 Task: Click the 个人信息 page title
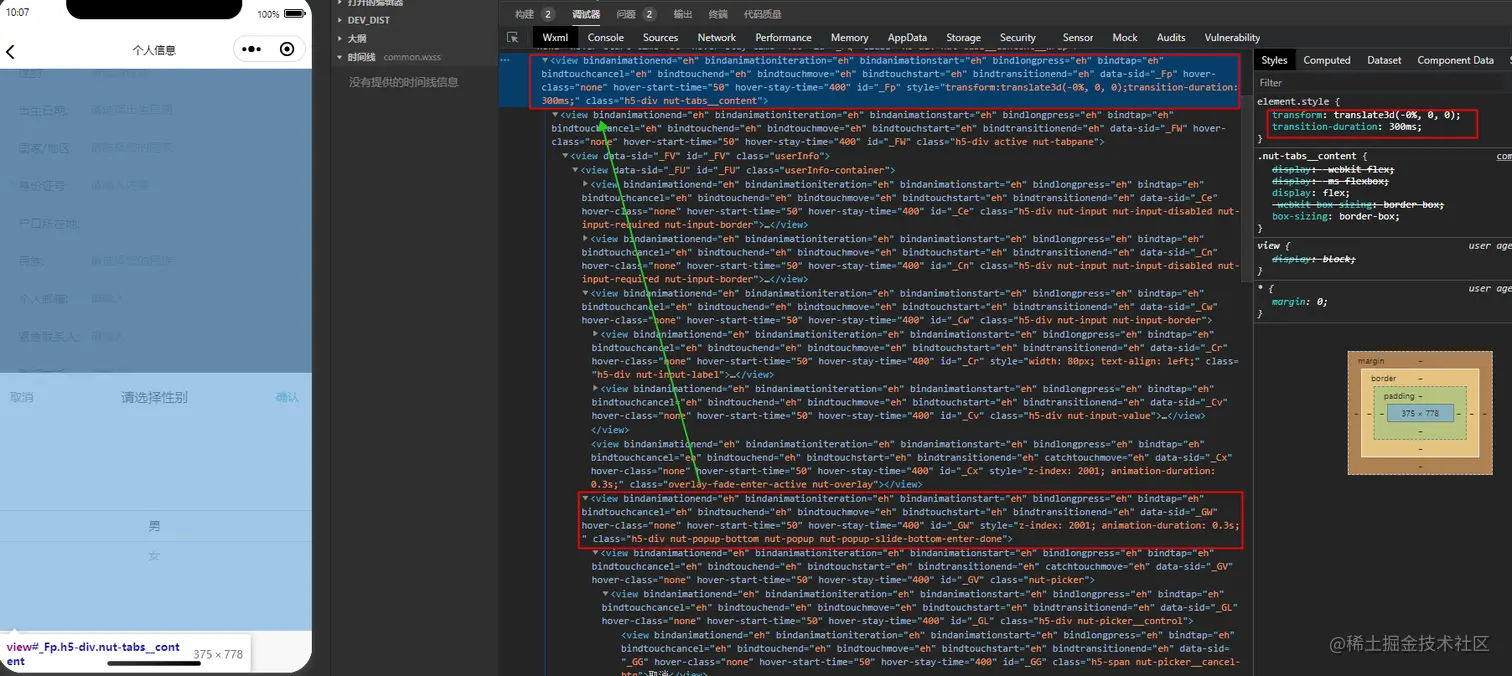coord(154,50)
